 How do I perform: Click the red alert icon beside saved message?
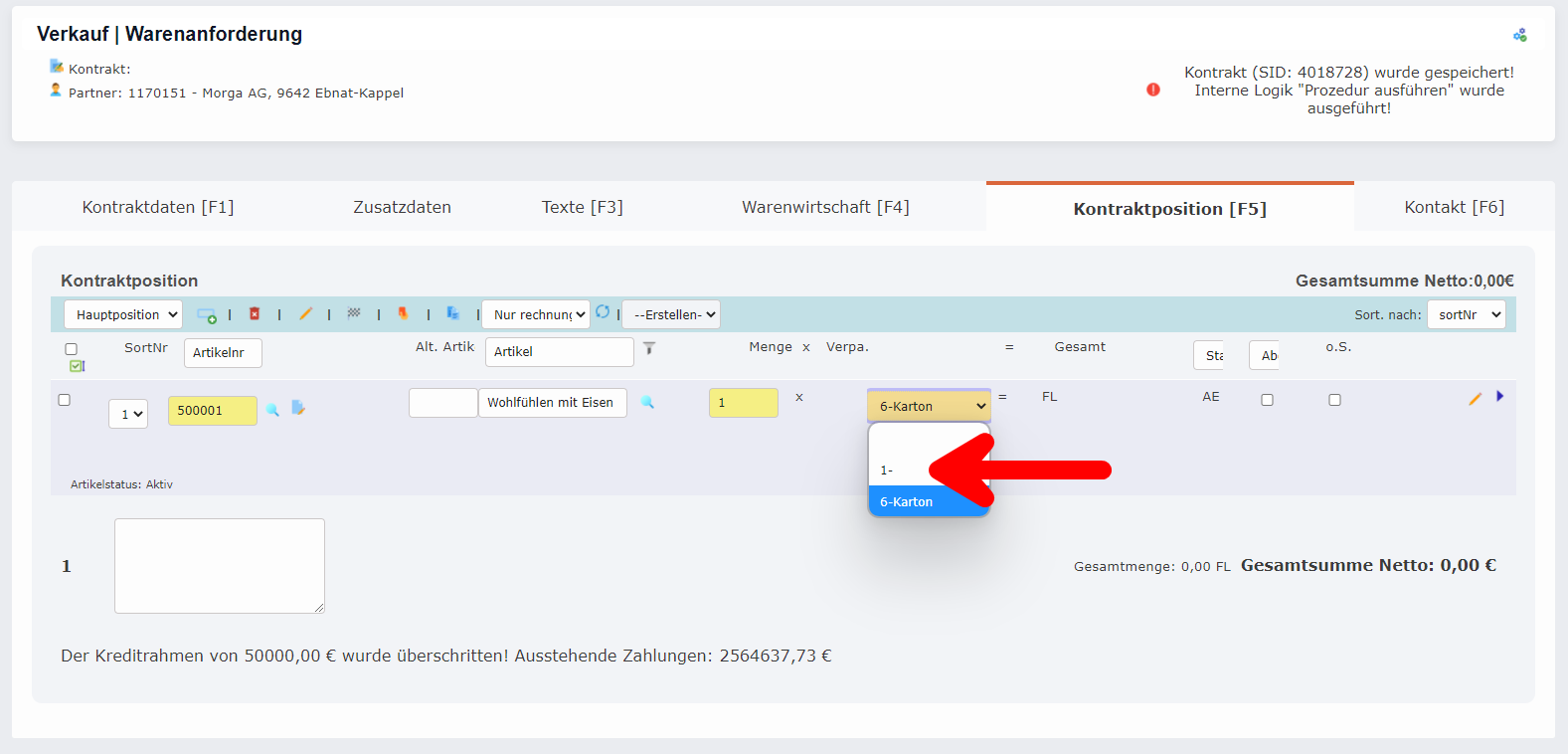pyautogui.click(x=1153, y=90)
